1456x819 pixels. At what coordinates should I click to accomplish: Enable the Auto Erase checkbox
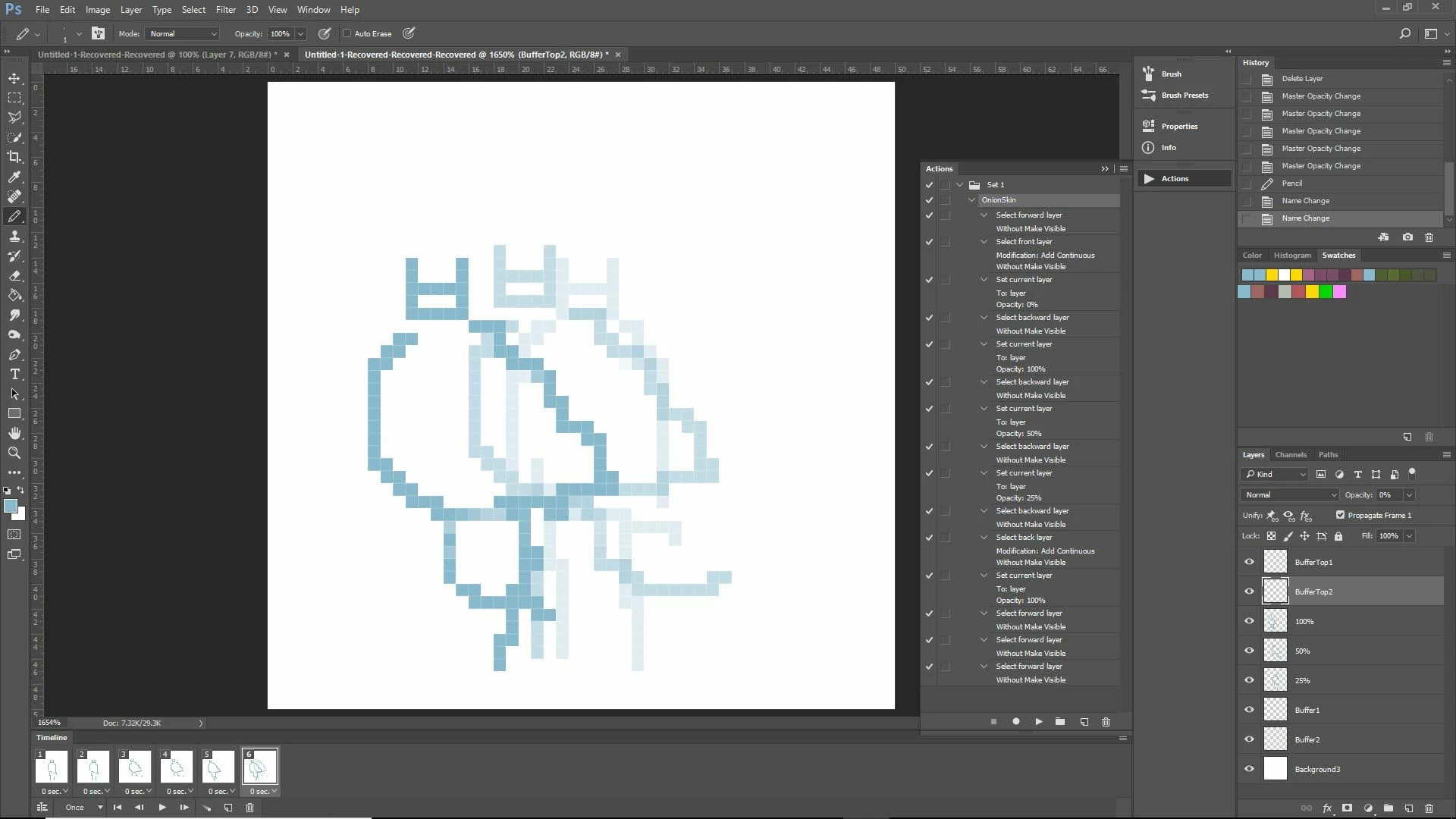(347, 33)
